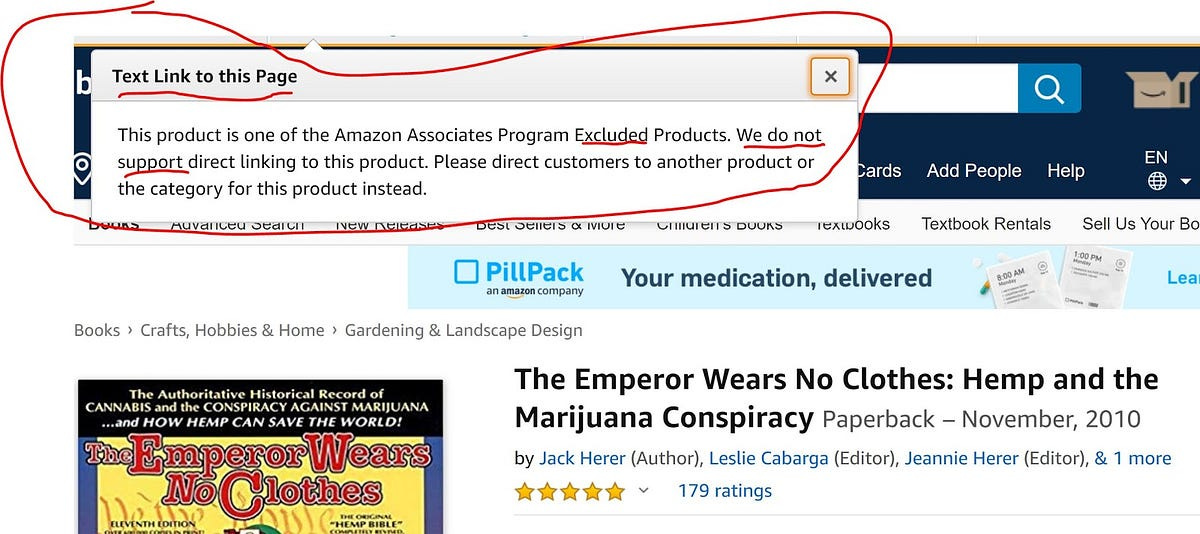Expand the star ratings breakdown chevron
The width and height of the screenshot is (1200, 534).
(x=644, y=491)
